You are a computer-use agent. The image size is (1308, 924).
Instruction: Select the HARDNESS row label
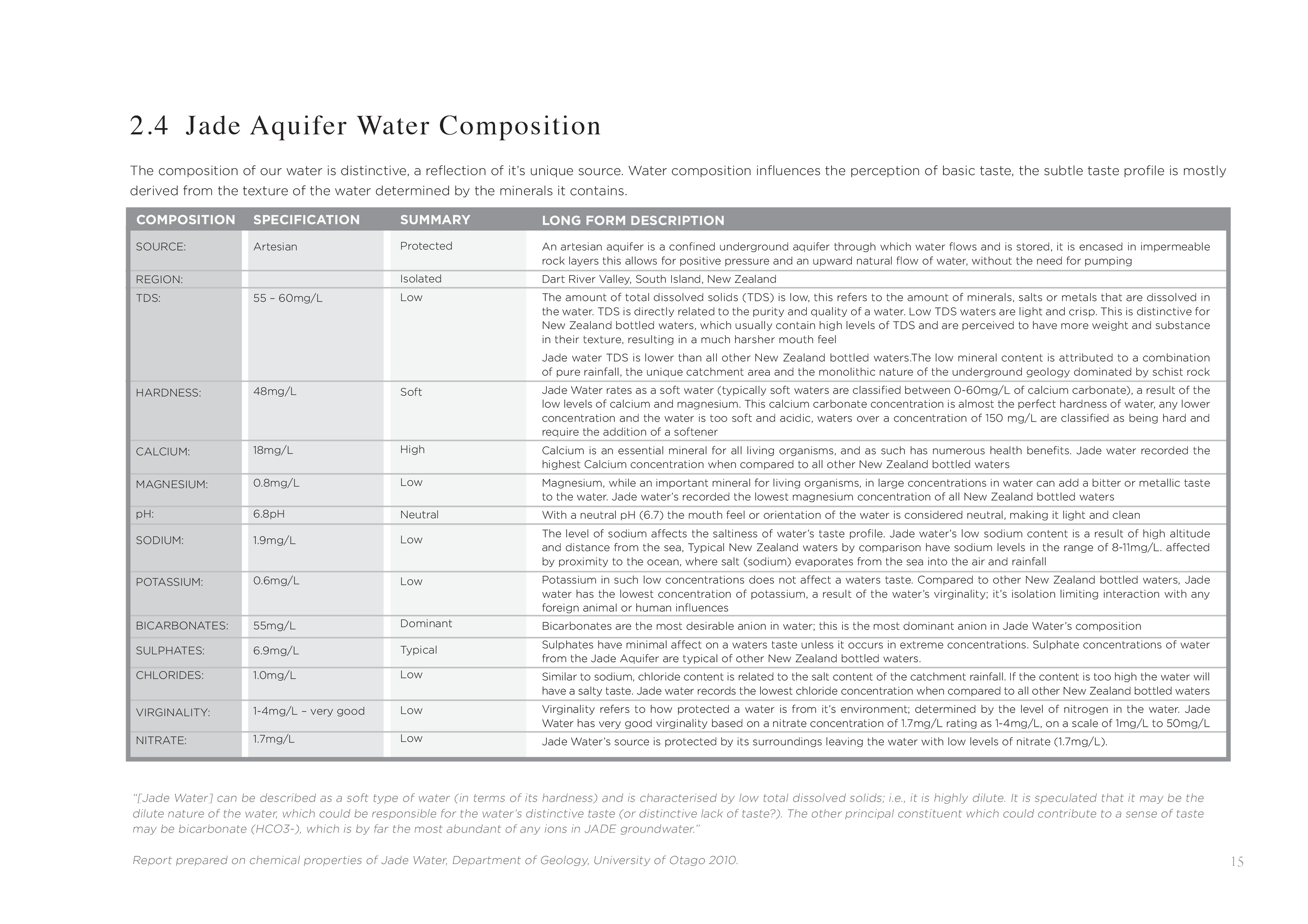tap(168, 393)
